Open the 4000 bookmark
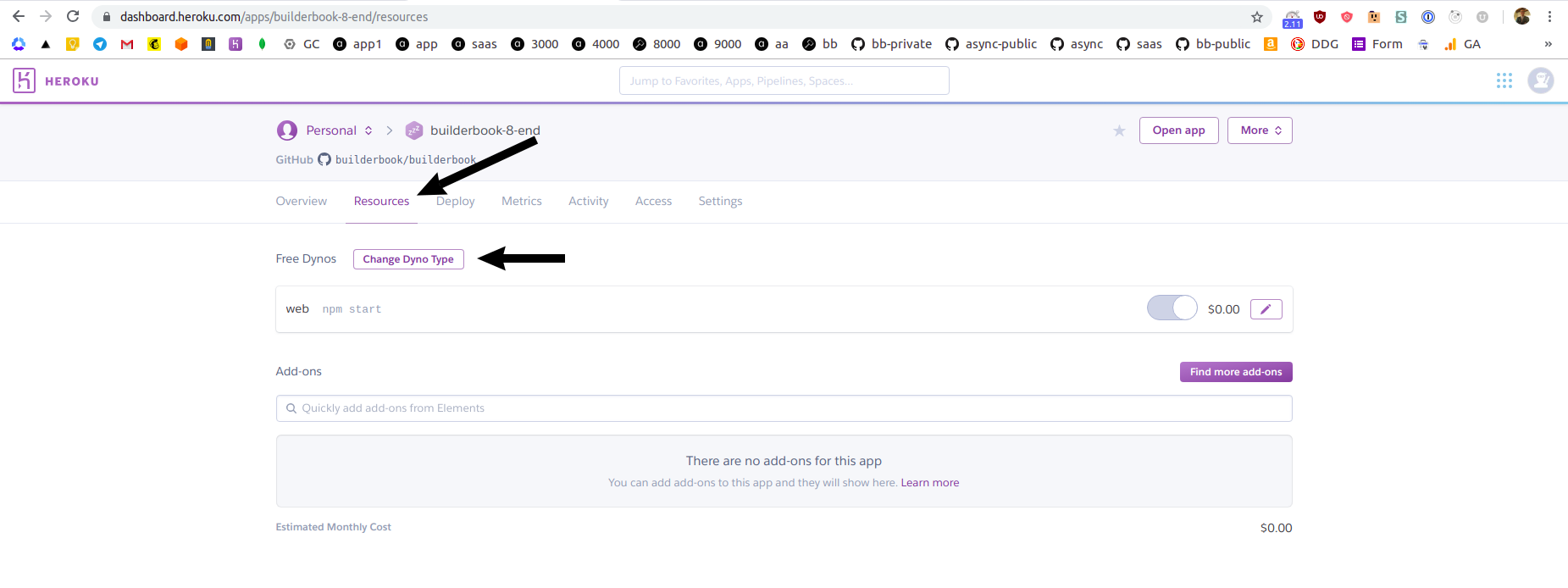Viewport: 1568px width, 588px height. (x=596, y=44)
